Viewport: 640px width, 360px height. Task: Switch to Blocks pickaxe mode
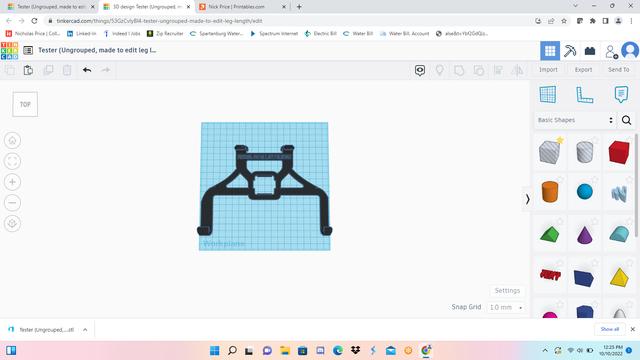pos(570,51)
